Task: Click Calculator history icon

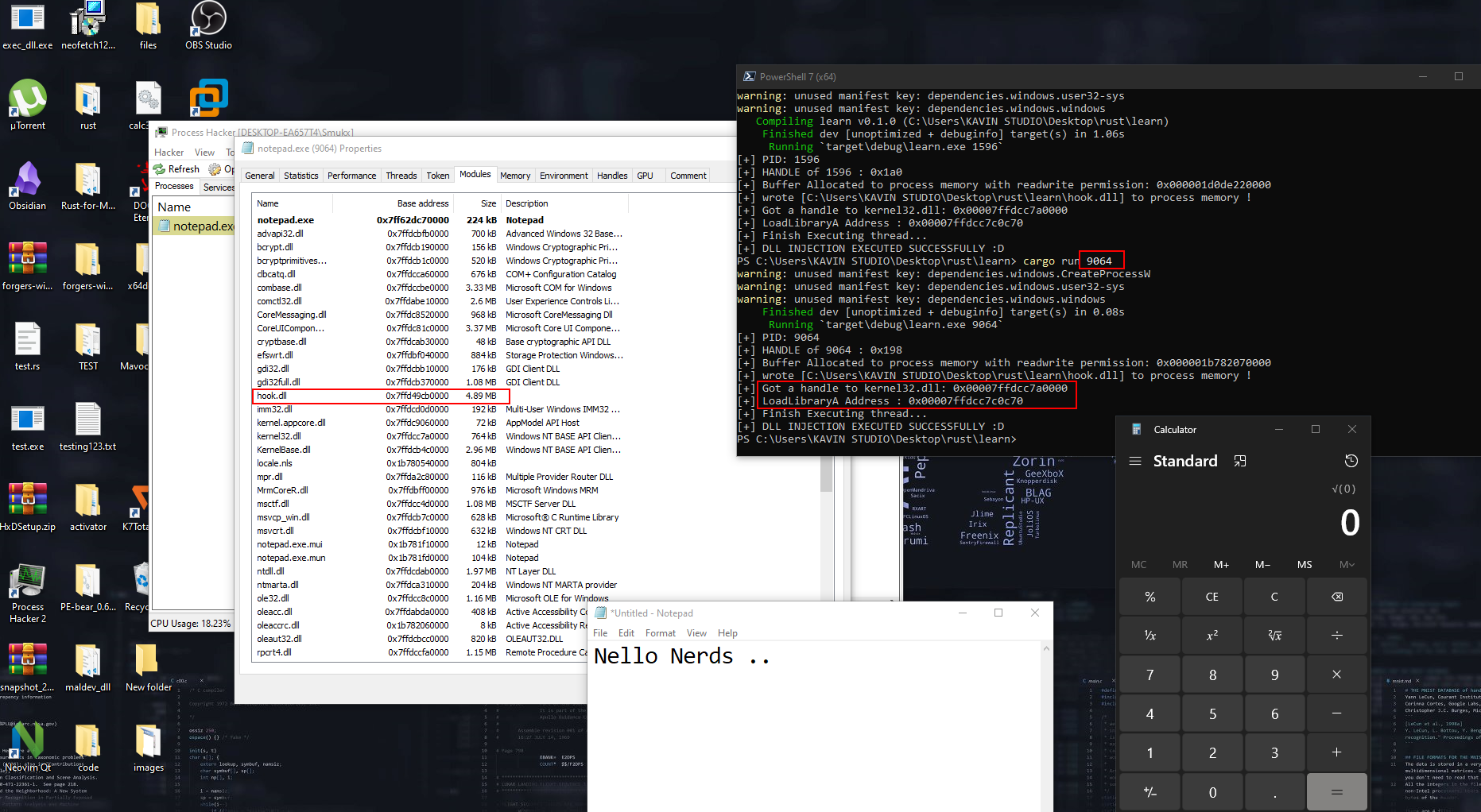Action: coord(1351,461)
